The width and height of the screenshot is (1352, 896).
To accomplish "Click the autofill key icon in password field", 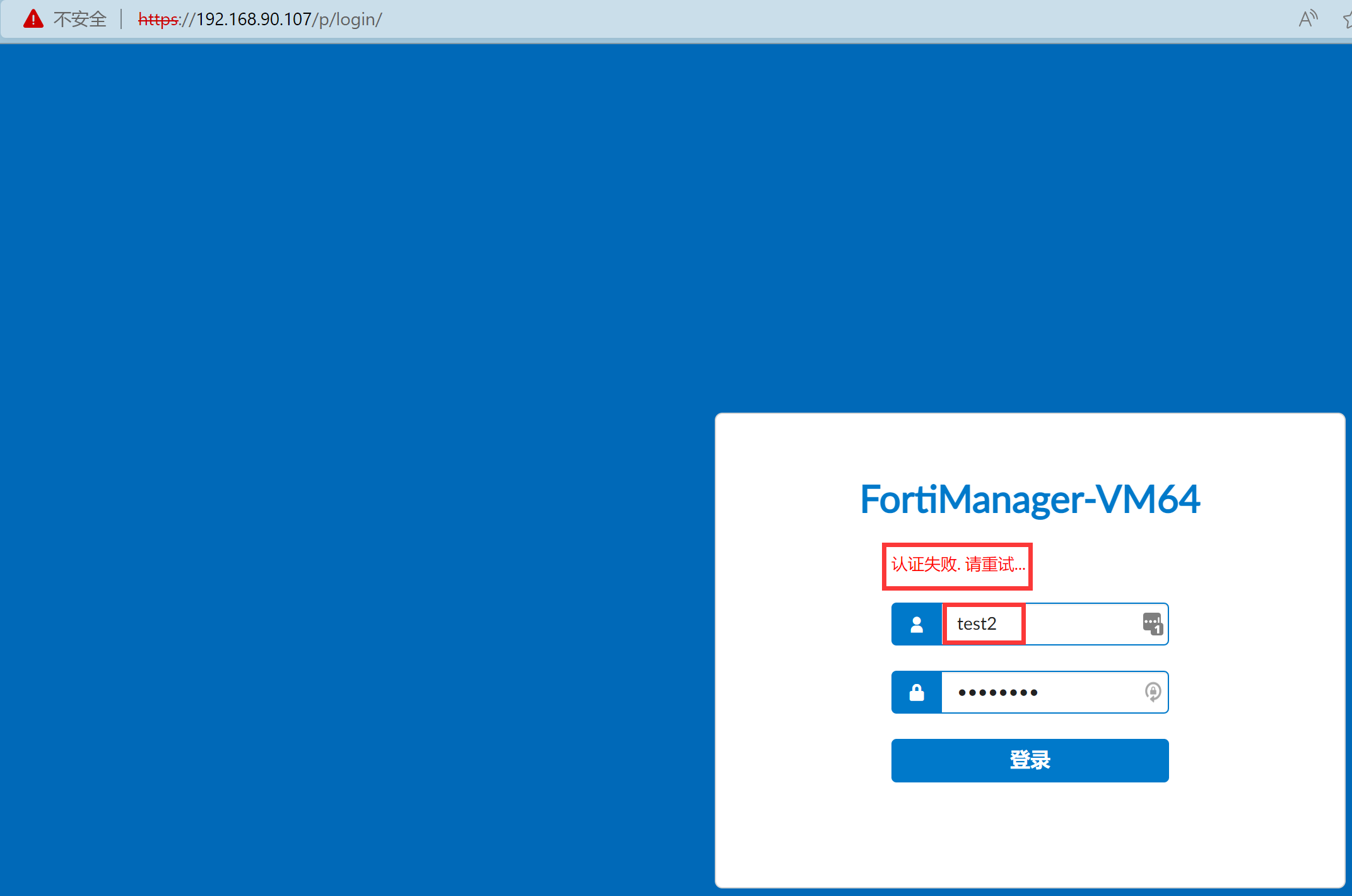I will (1153, 692).
